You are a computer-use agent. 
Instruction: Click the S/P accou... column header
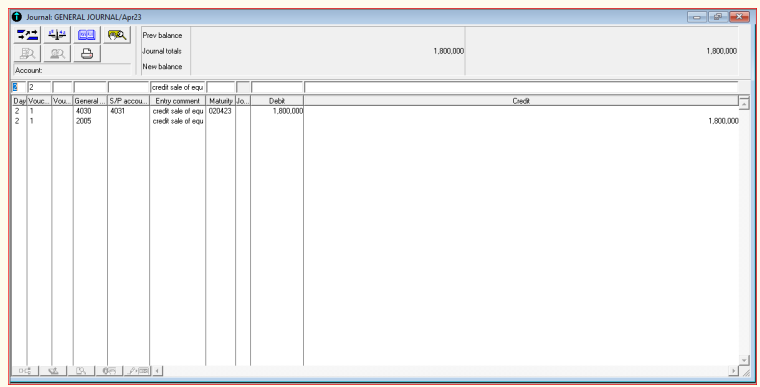coord(128,101)
